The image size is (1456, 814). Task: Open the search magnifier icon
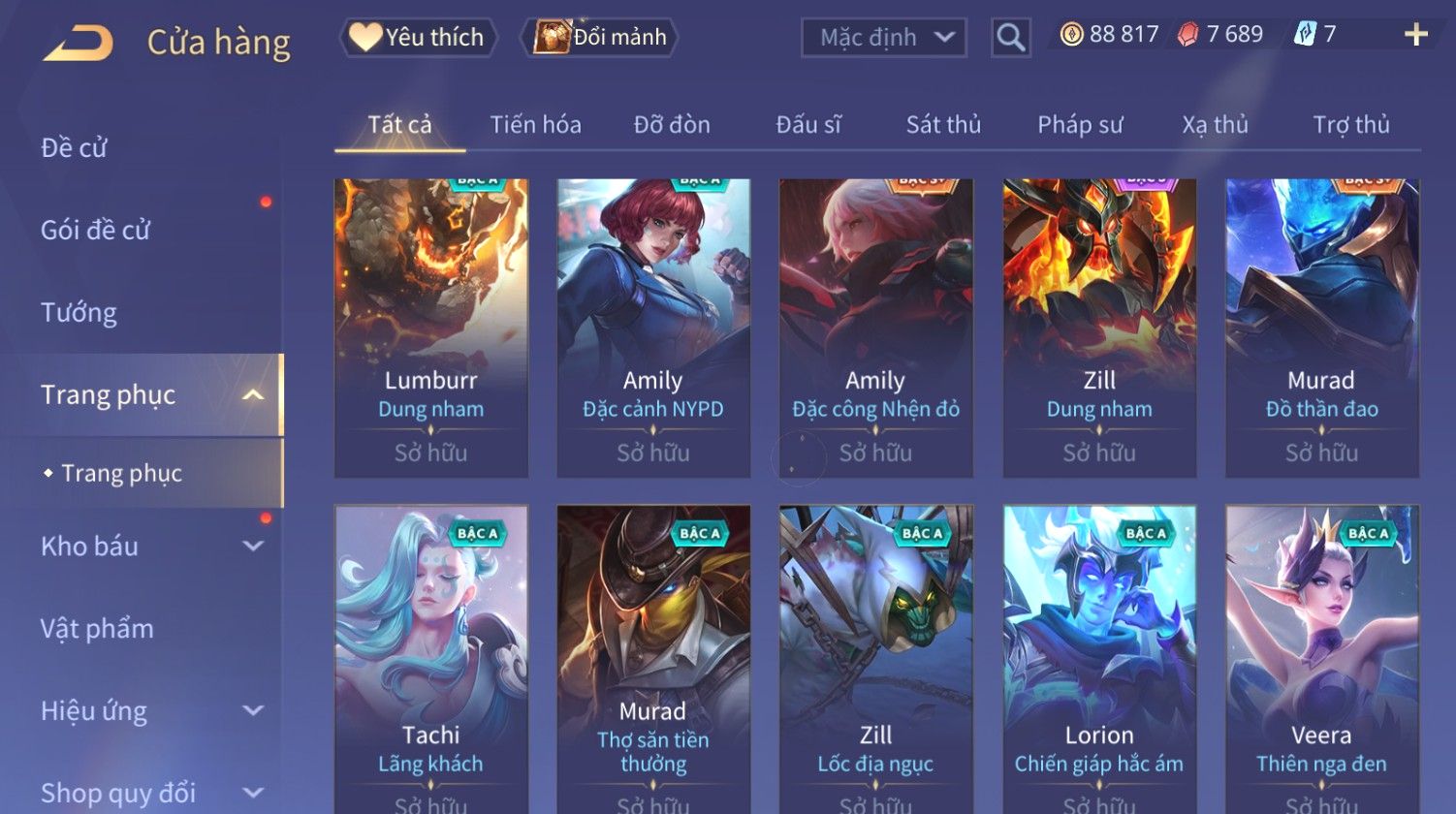[x=1010, y=38]
